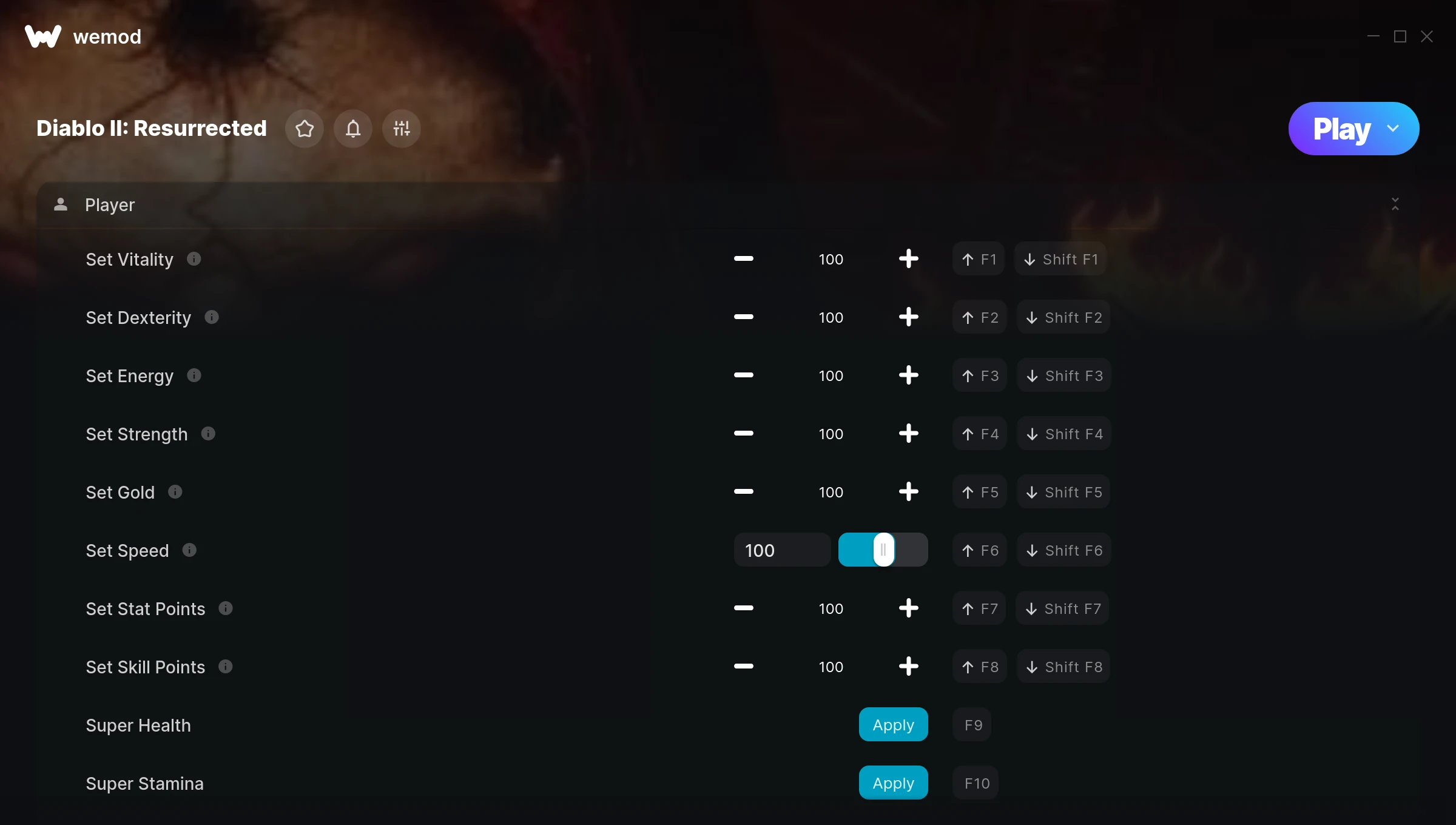Apply the Super Health cheat

pos(894,725)
